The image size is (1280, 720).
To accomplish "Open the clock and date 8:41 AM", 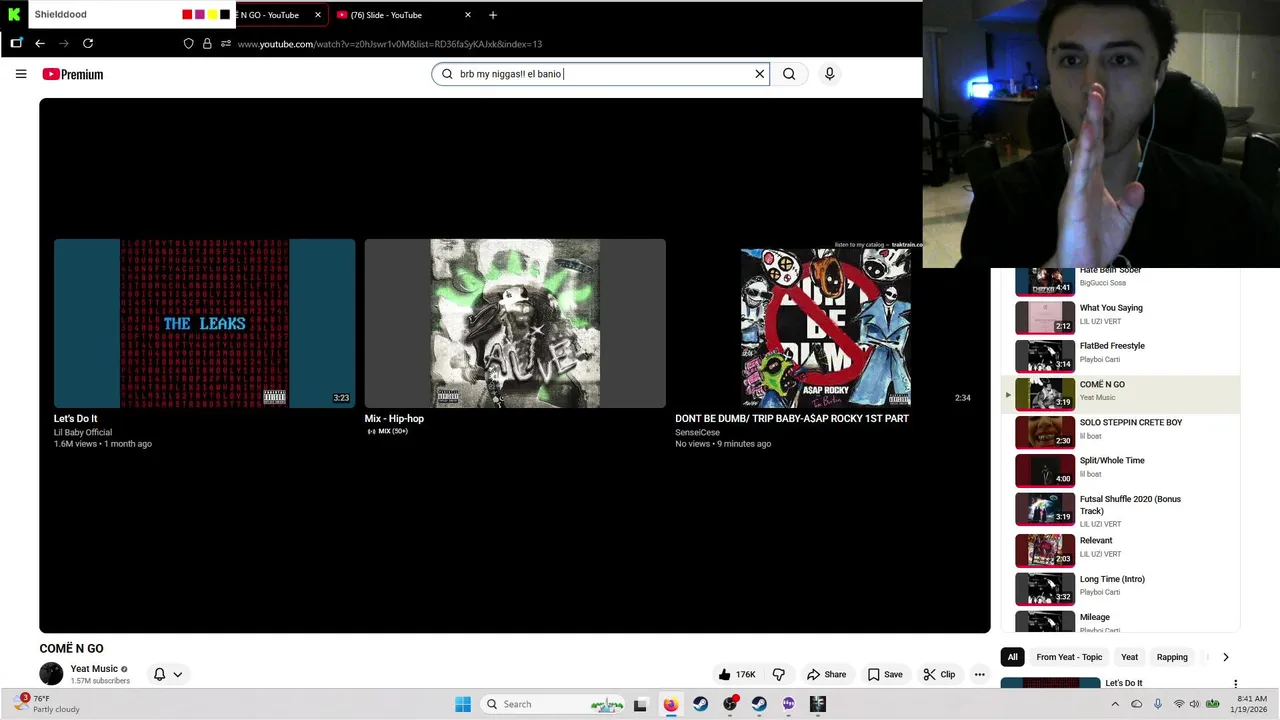I will click(x=1252, y=704).
